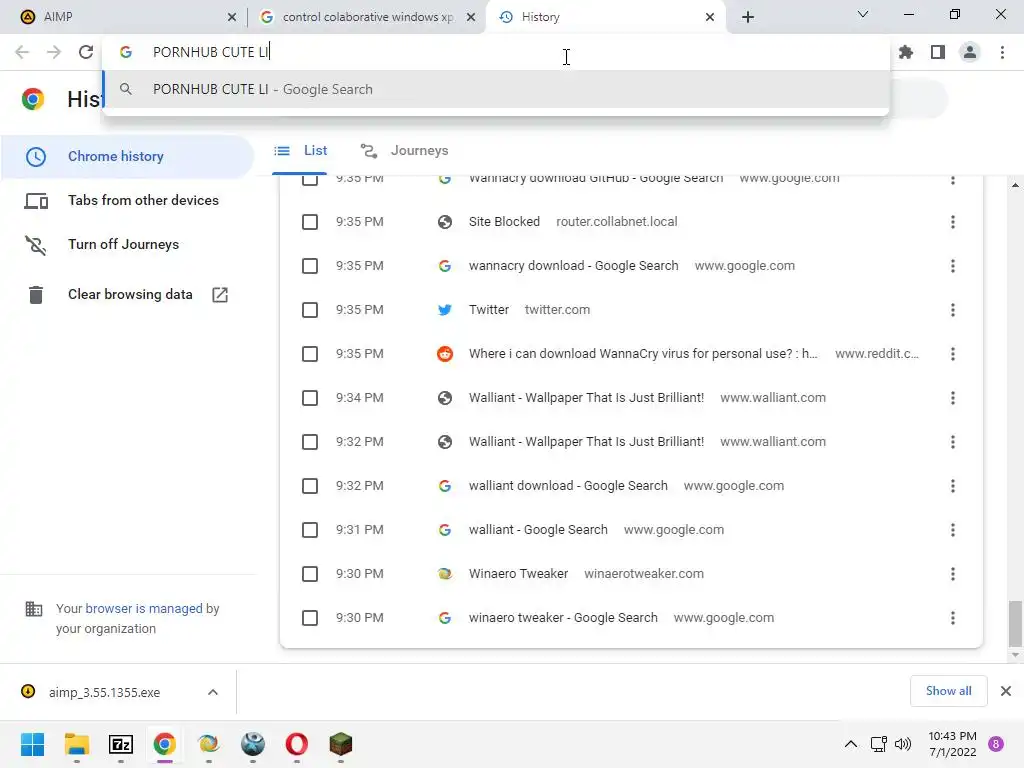Open more actions for reddit WannaCry entry
This screenshot has height=768, width=1024.
click(x=953, y=354)
